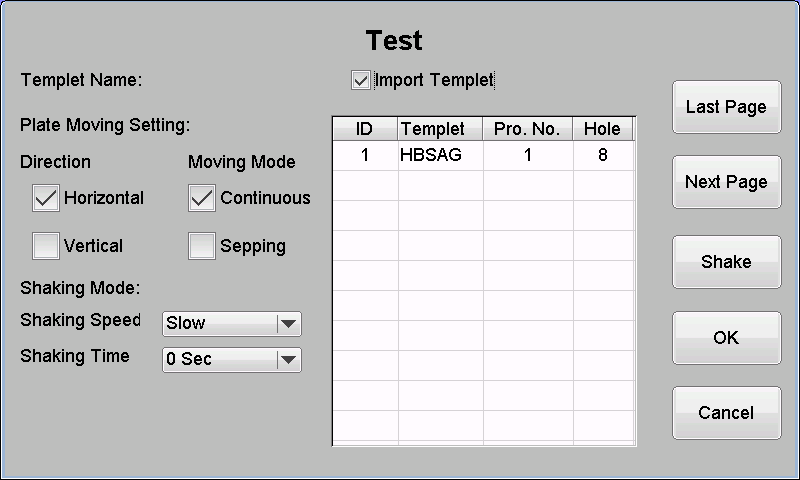Open the Shaking Time dropdown arrow

(x=288, y=359)
